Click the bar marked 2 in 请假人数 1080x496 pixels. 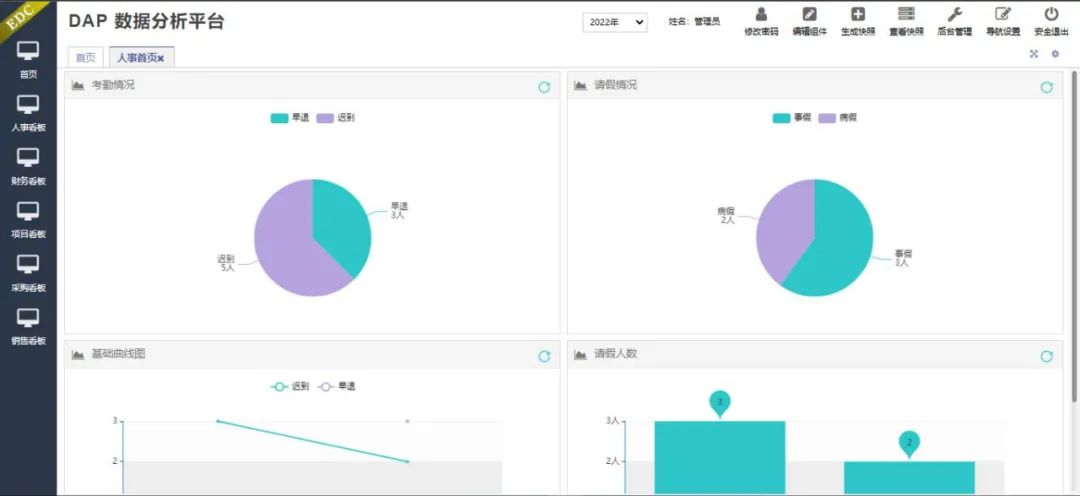(x=909, y=477)
